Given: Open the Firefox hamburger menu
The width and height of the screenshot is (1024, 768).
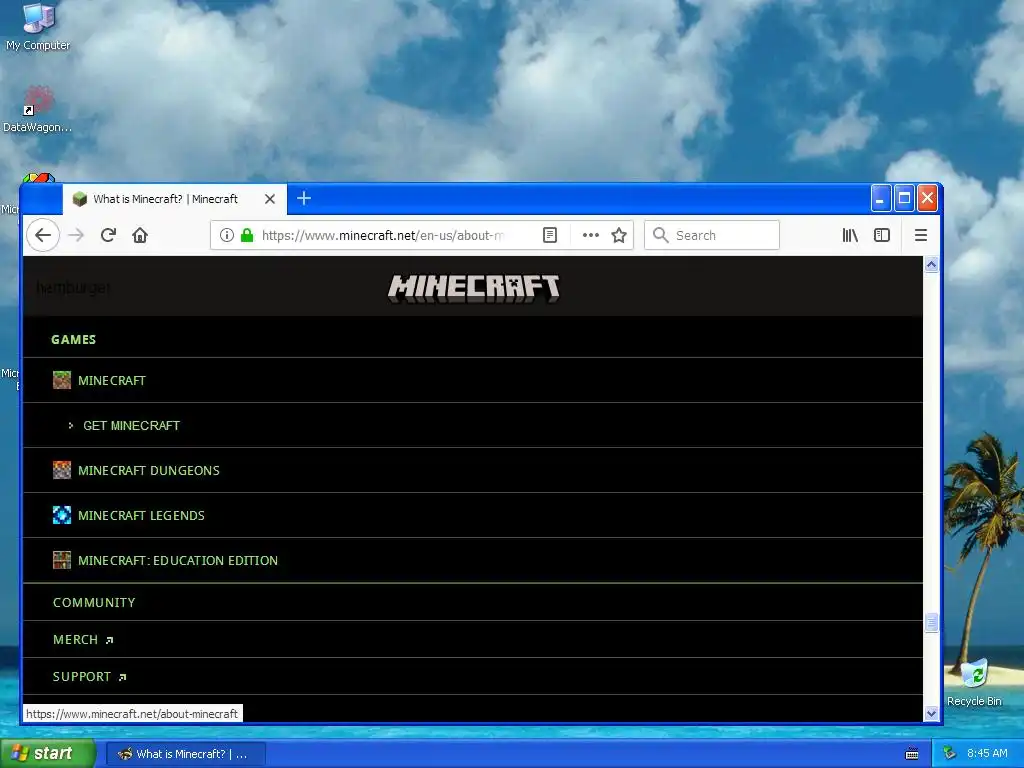Looking at the screenshot, I should pos(921,235).
